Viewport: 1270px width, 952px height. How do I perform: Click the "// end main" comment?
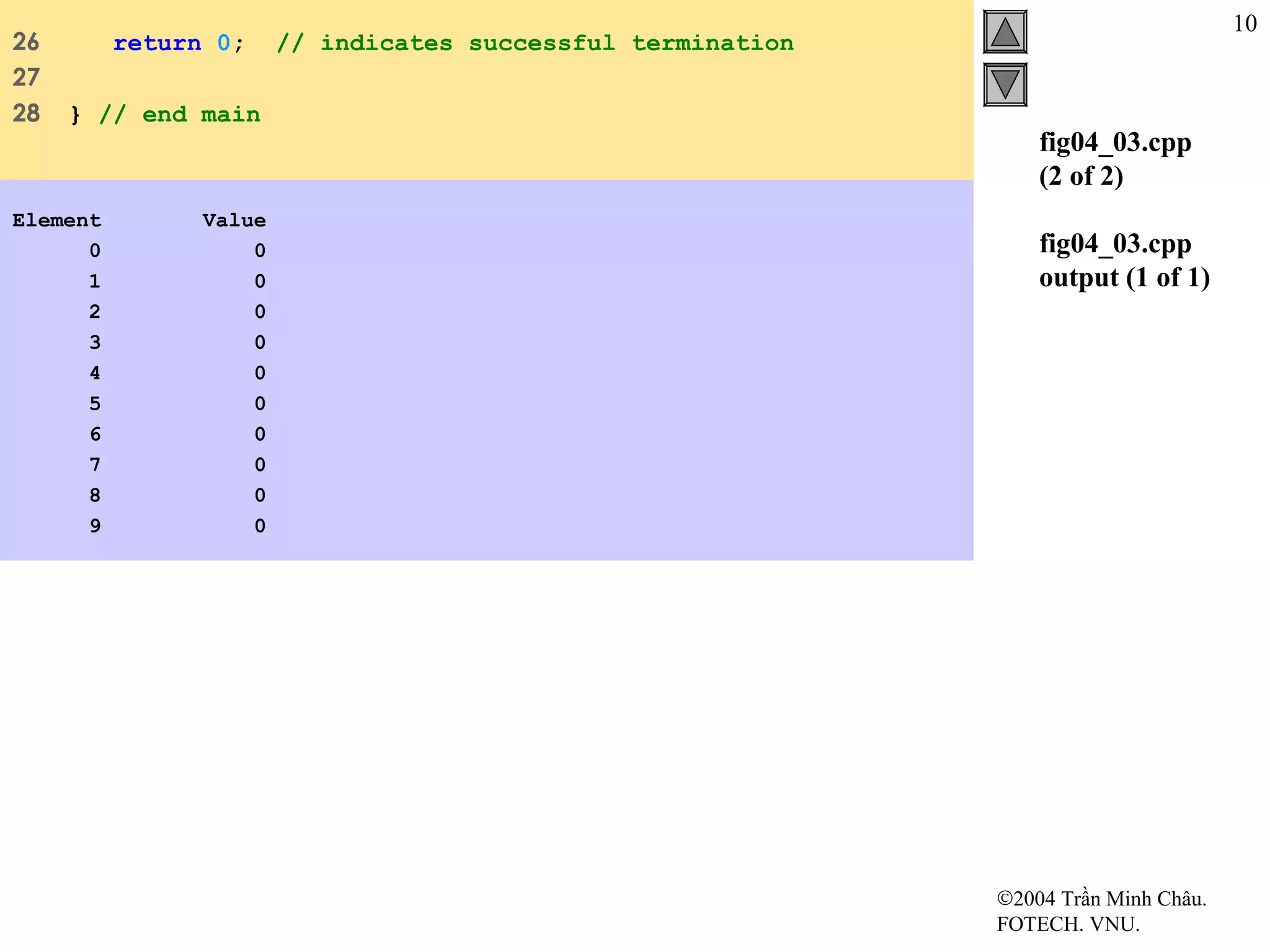(180, 114)
